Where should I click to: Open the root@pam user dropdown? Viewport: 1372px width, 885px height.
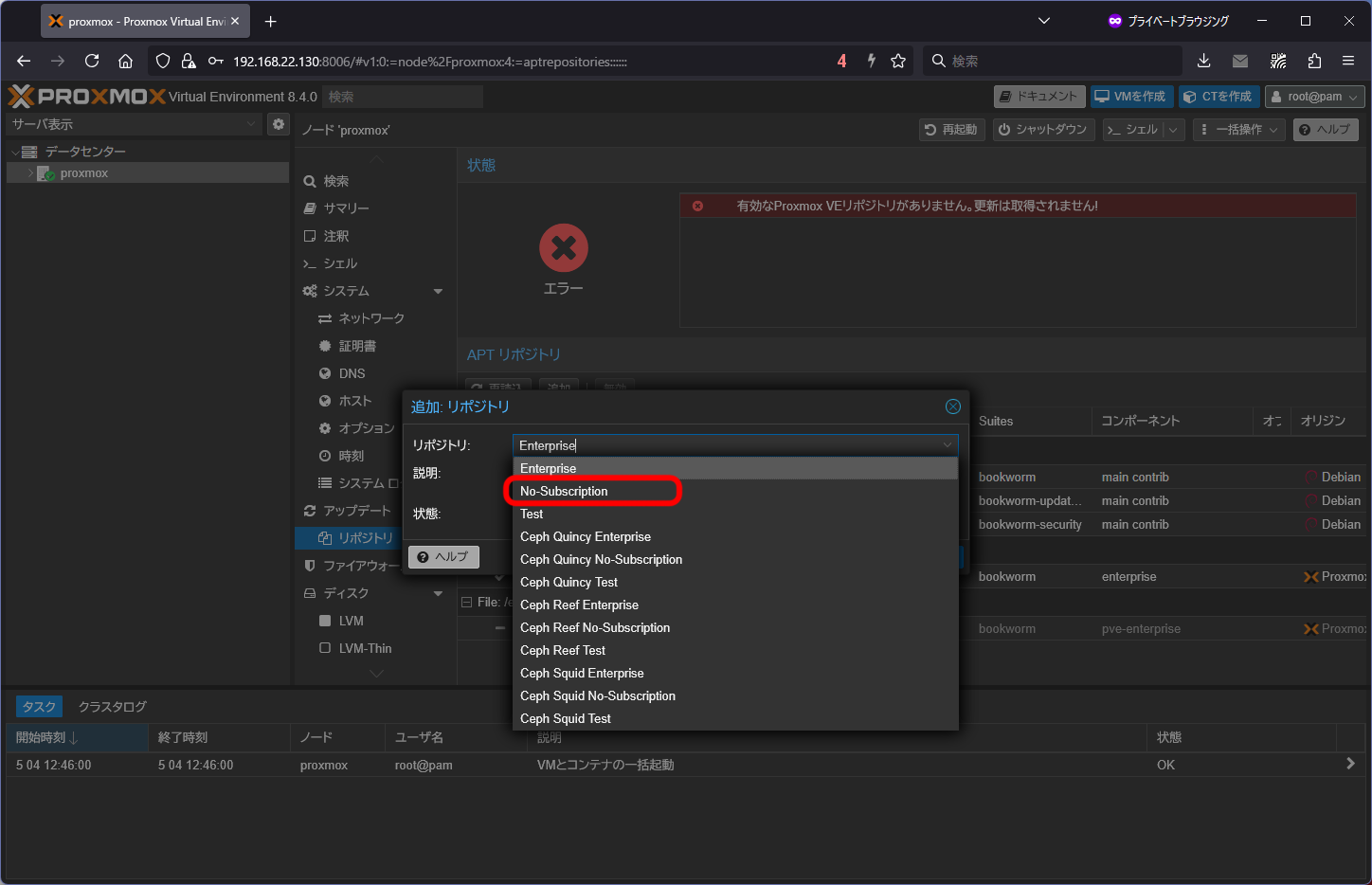[1314, 97]
